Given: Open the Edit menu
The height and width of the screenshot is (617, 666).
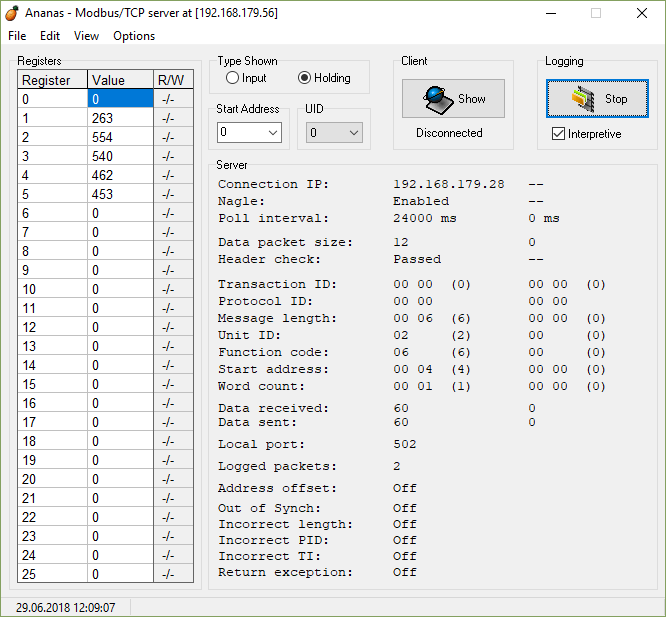Looking at the screenshot, I should pos(50,36).
